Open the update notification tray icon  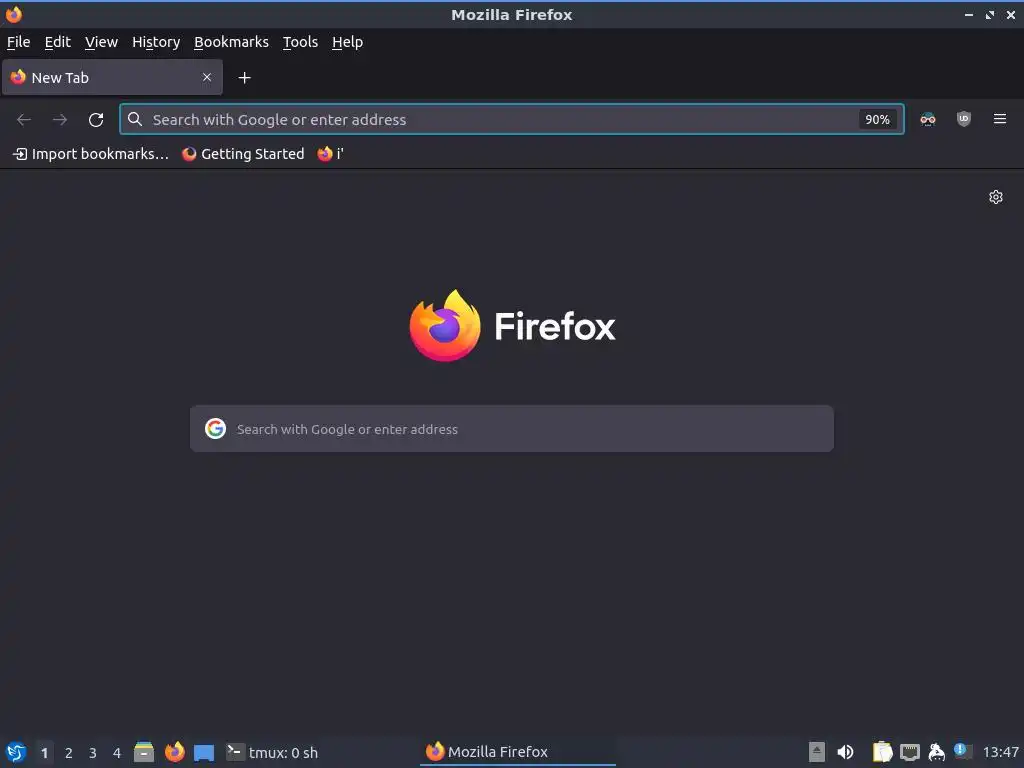click(x=962, y=751)
